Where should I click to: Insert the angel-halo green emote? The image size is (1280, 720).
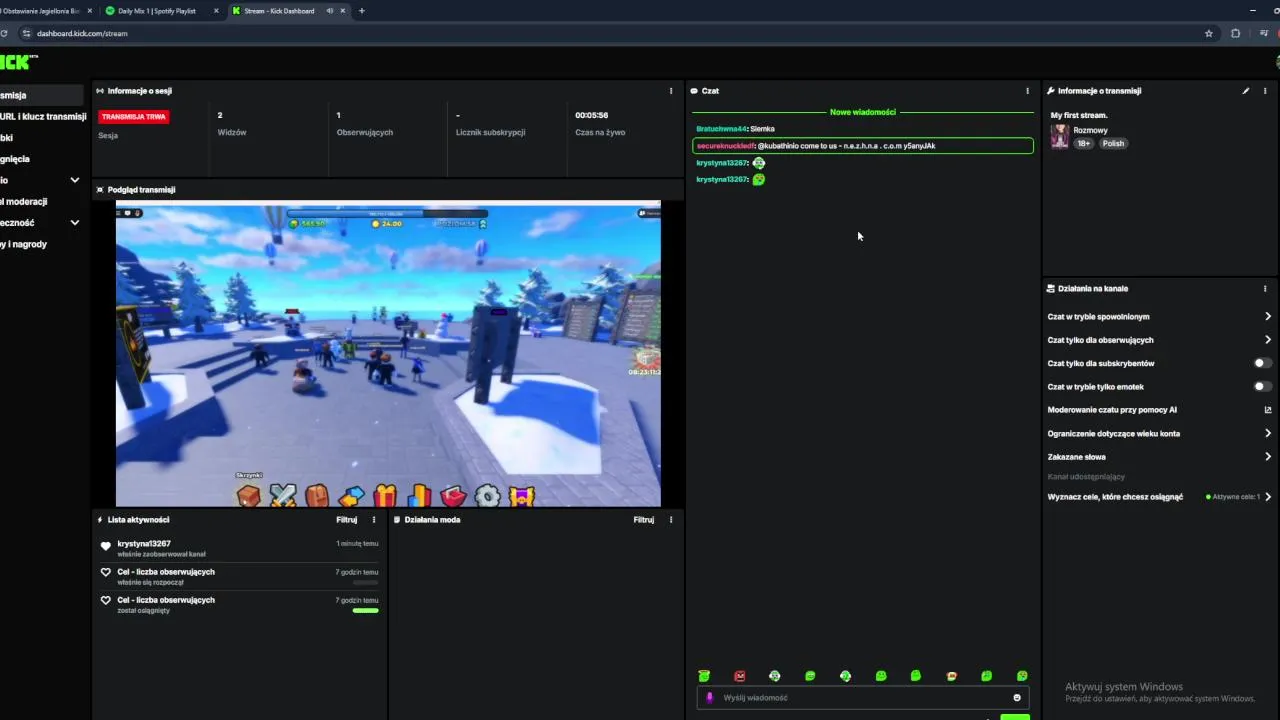coord(704,676)
